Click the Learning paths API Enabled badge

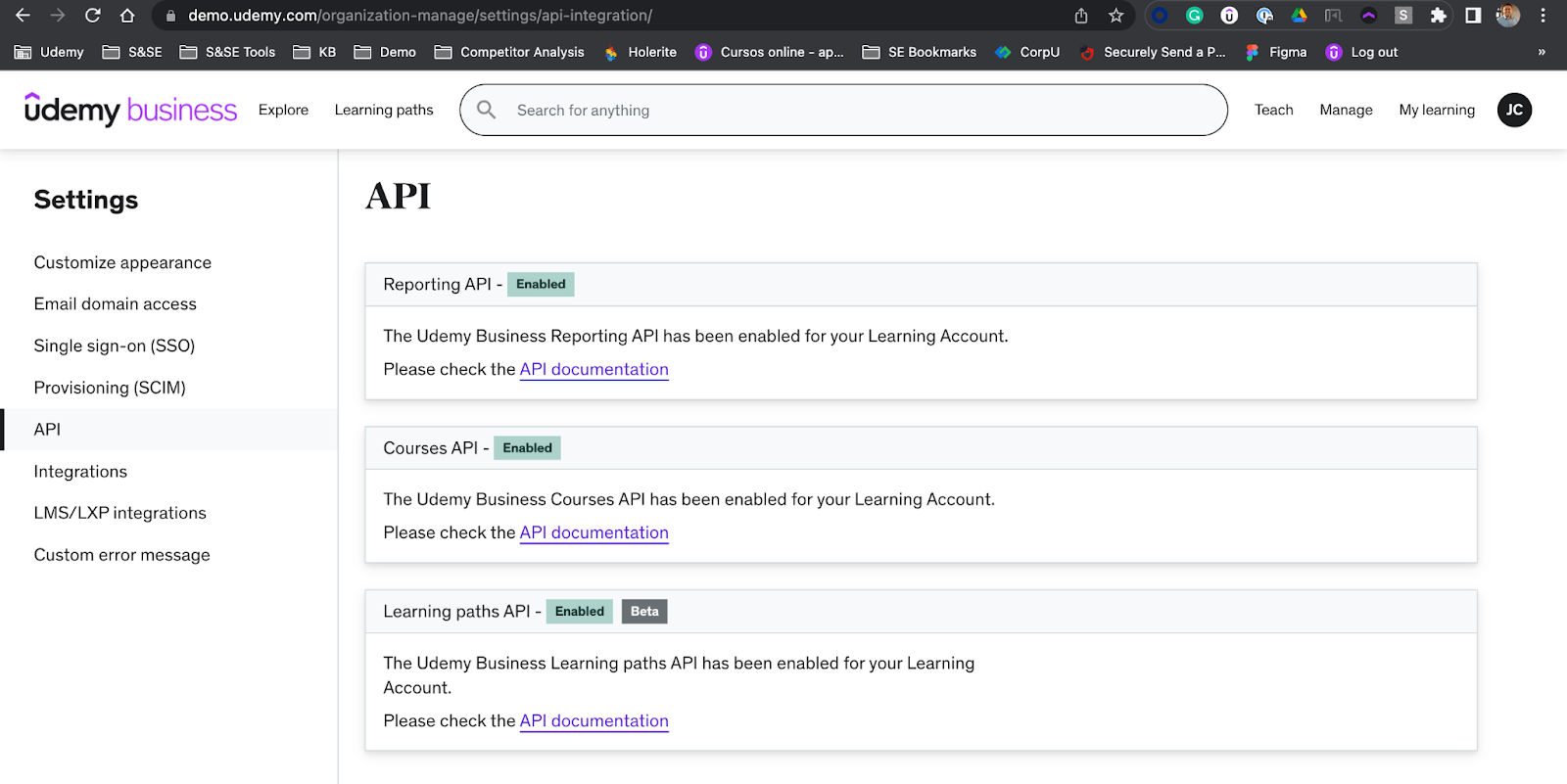[580, 611]
